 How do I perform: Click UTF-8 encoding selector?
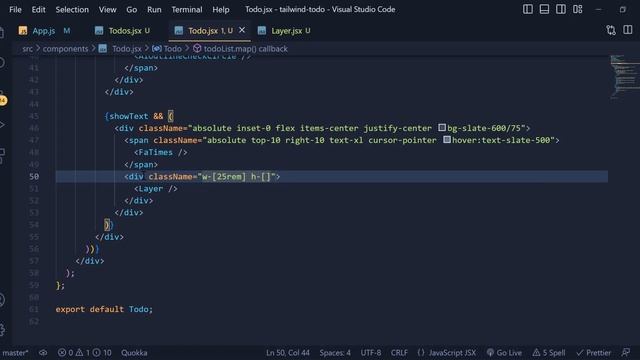point(371,353)
